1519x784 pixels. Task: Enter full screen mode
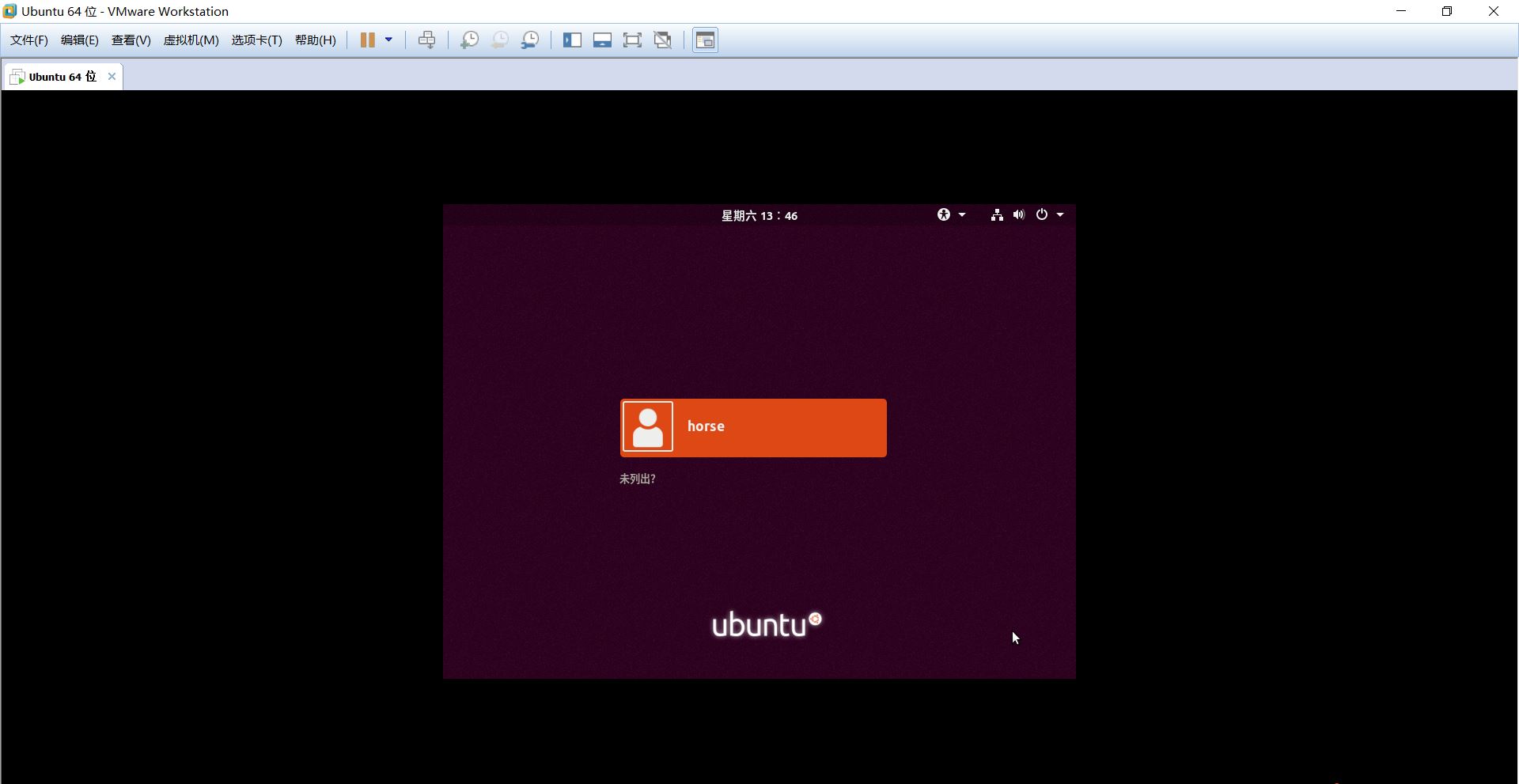point(632,40)
